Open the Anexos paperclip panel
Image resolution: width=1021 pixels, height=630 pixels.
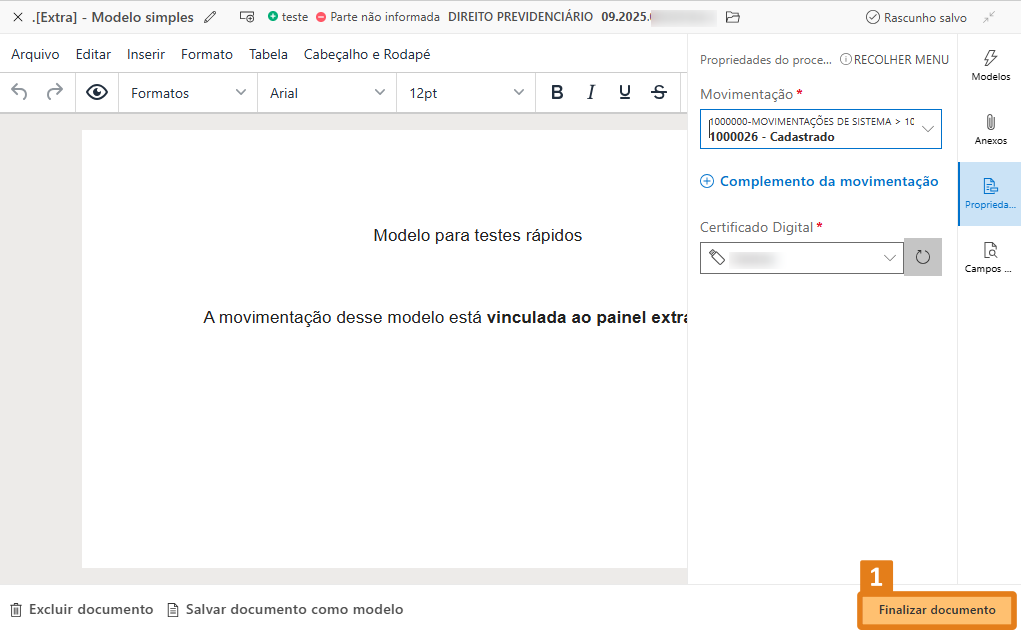point(990,128)
